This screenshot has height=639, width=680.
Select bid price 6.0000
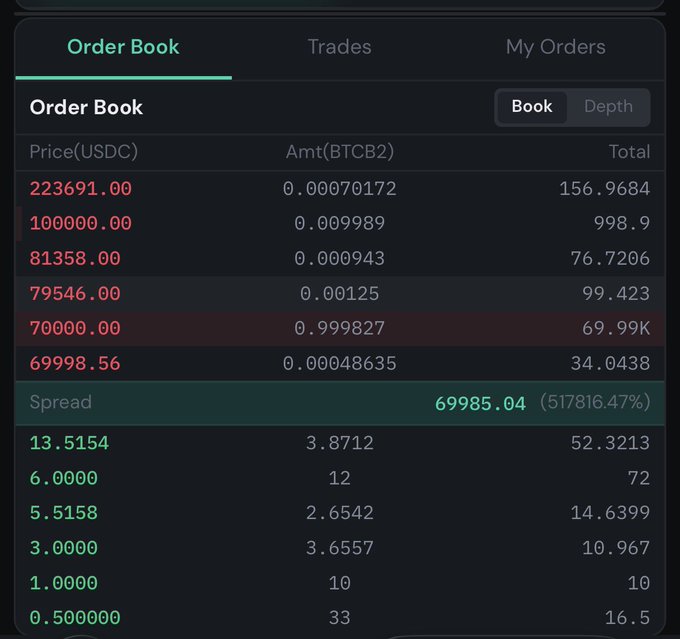(64, 478)
